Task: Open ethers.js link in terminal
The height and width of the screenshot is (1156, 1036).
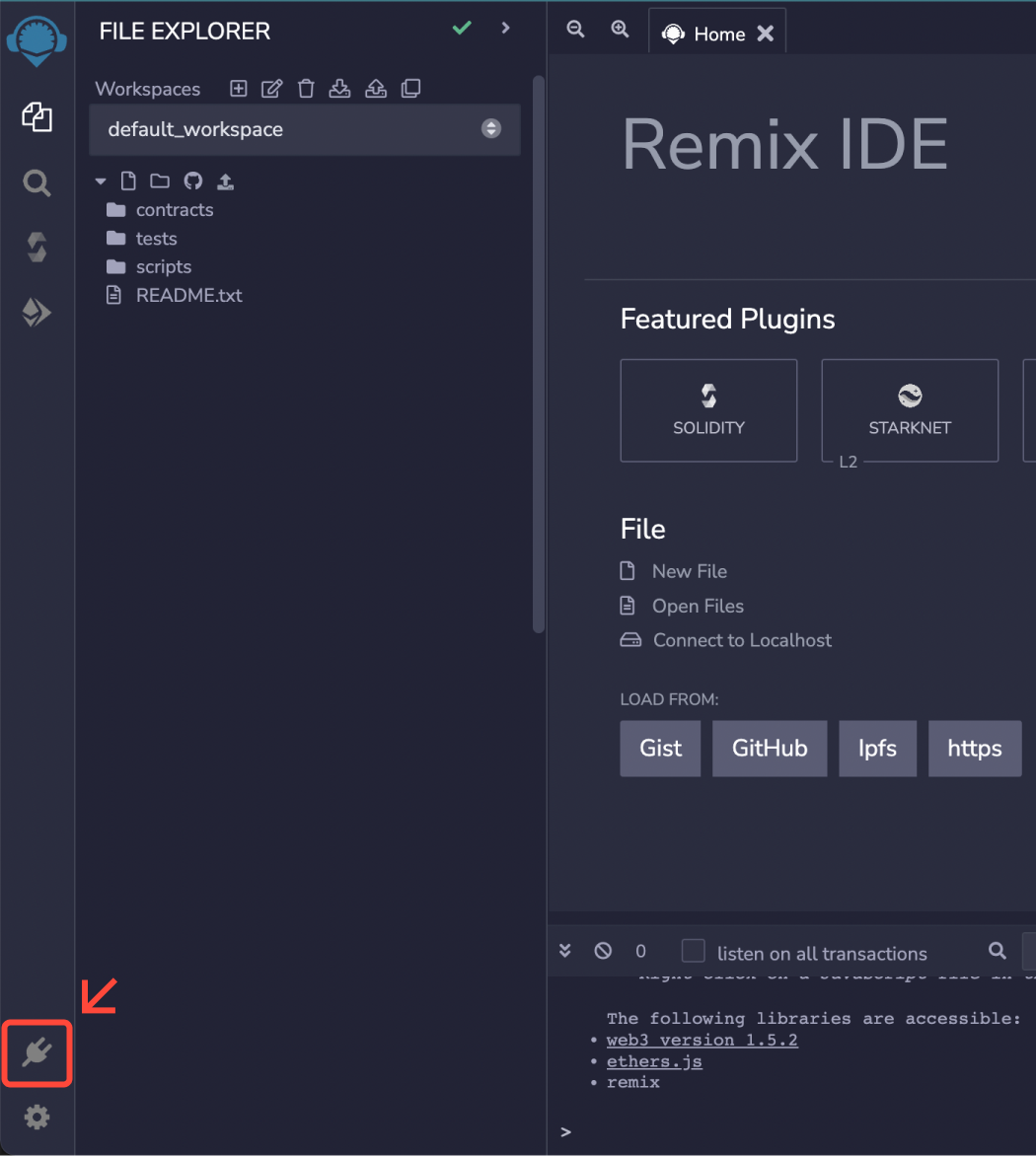Action: [654, 1061]
